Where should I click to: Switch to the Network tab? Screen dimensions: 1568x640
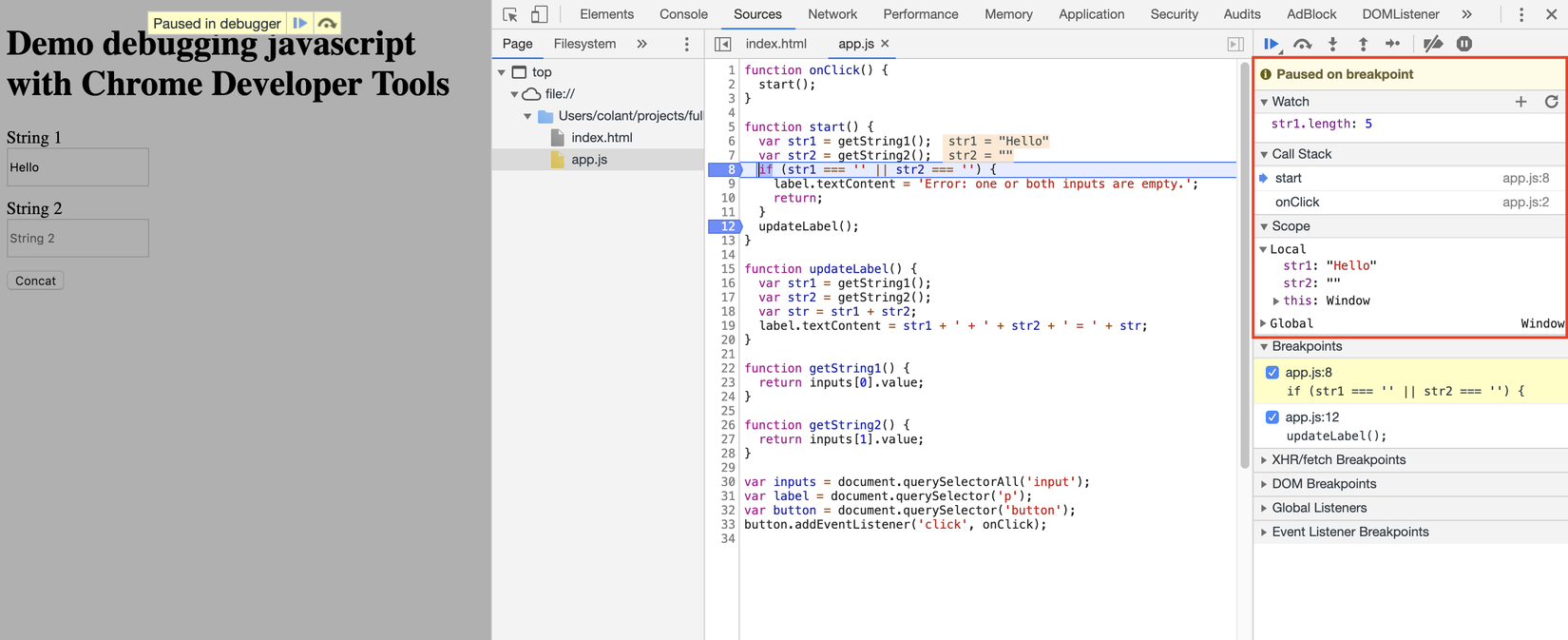(x=832, y=14)
